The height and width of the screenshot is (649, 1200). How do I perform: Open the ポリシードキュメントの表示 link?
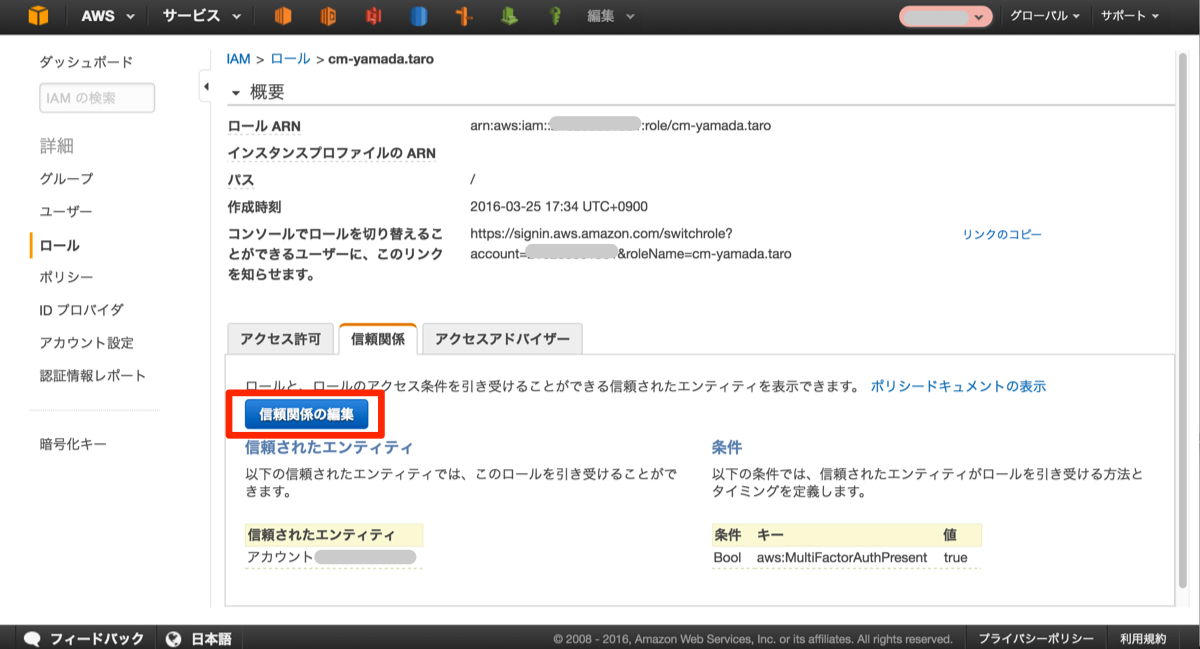click(x=958, y=386)
